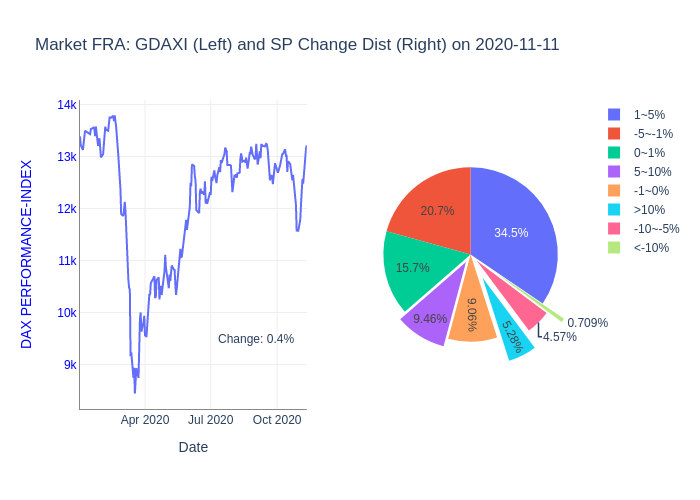Click the 'Change: 0.4%' annotation

pos(256,339)
